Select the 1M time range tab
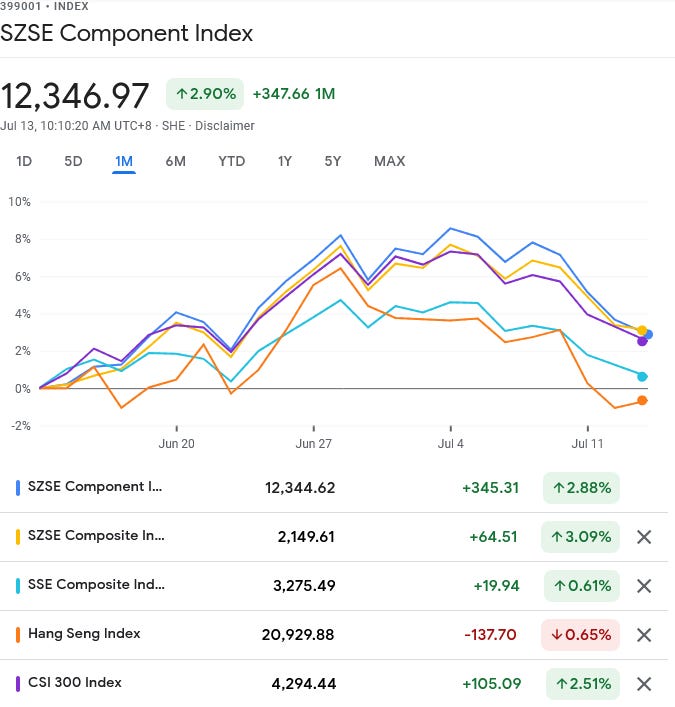The width and height of the screenshot is (675, 707). coord(124,161)
